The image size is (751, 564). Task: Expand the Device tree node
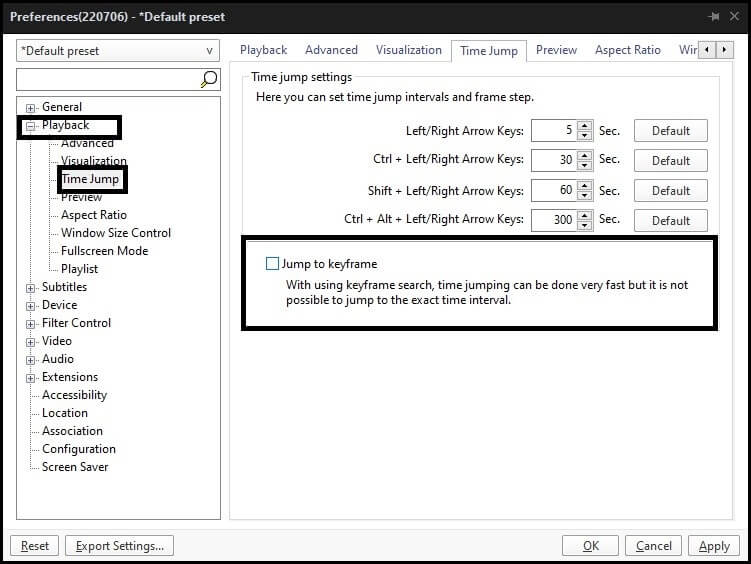point(30,306)
